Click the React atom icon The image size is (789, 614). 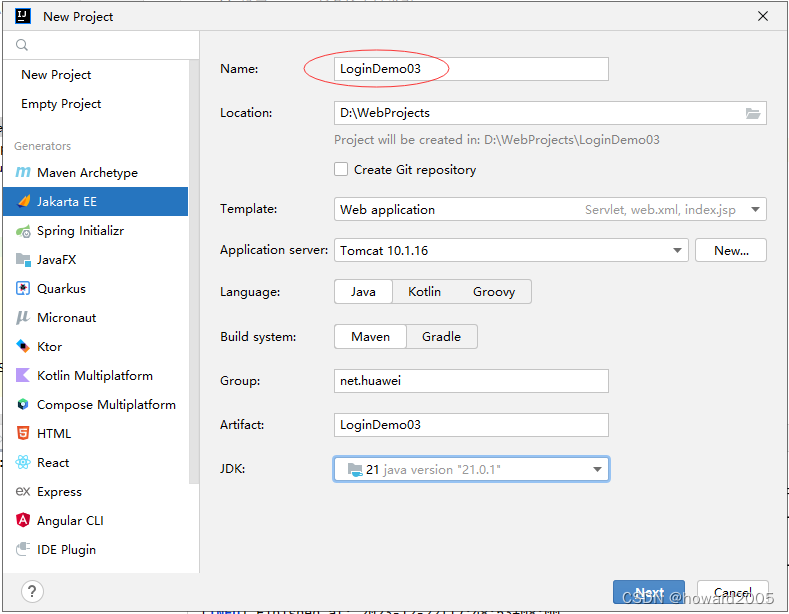[x=23, y=463]
